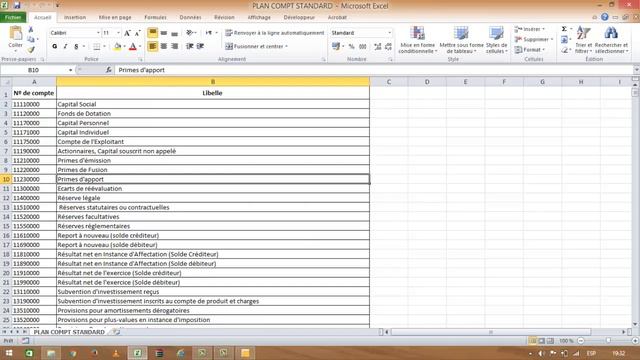
Task: Click Supprimer cells button
Action: (x=533, y=39)
